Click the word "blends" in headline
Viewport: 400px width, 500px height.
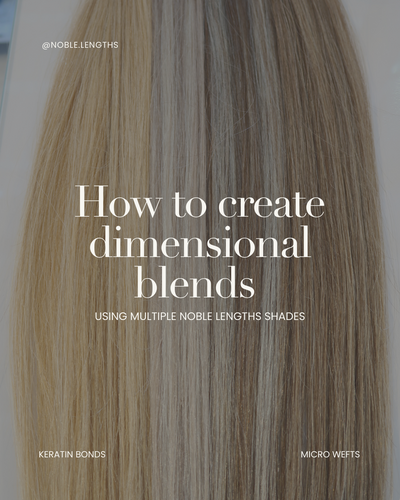195,282
